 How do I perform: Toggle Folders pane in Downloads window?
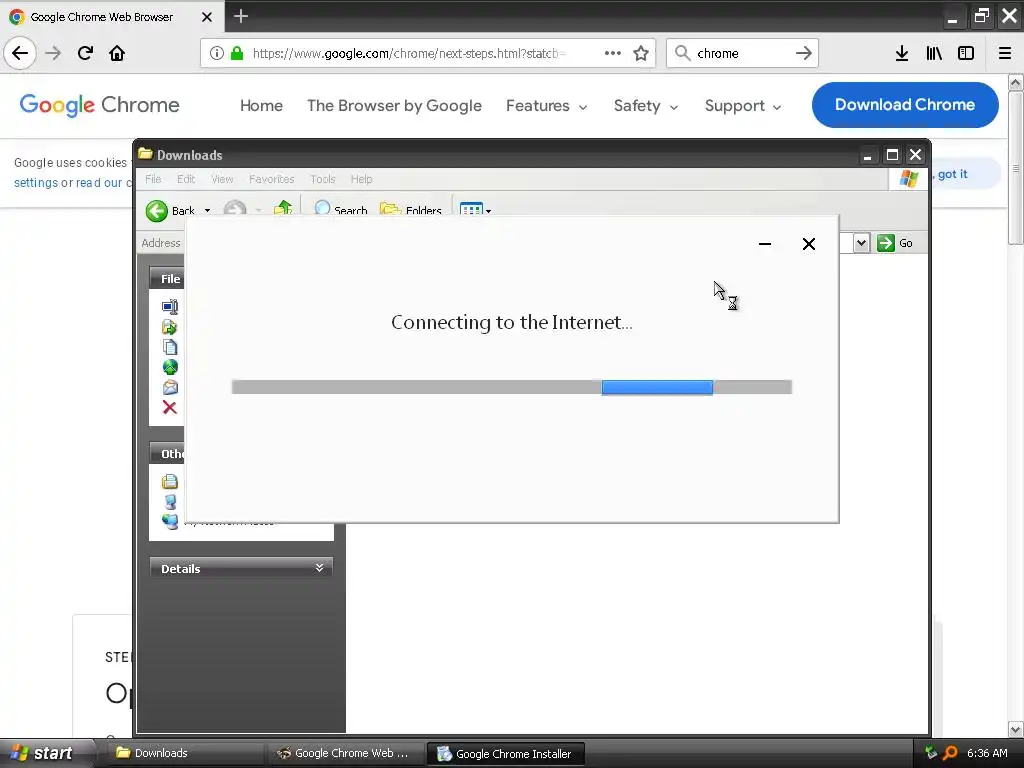click(x=411, y=209)
